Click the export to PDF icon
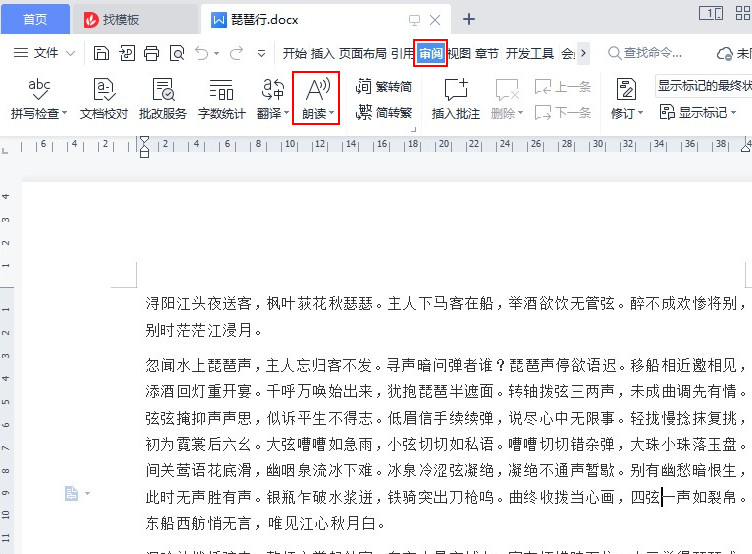 127,53
